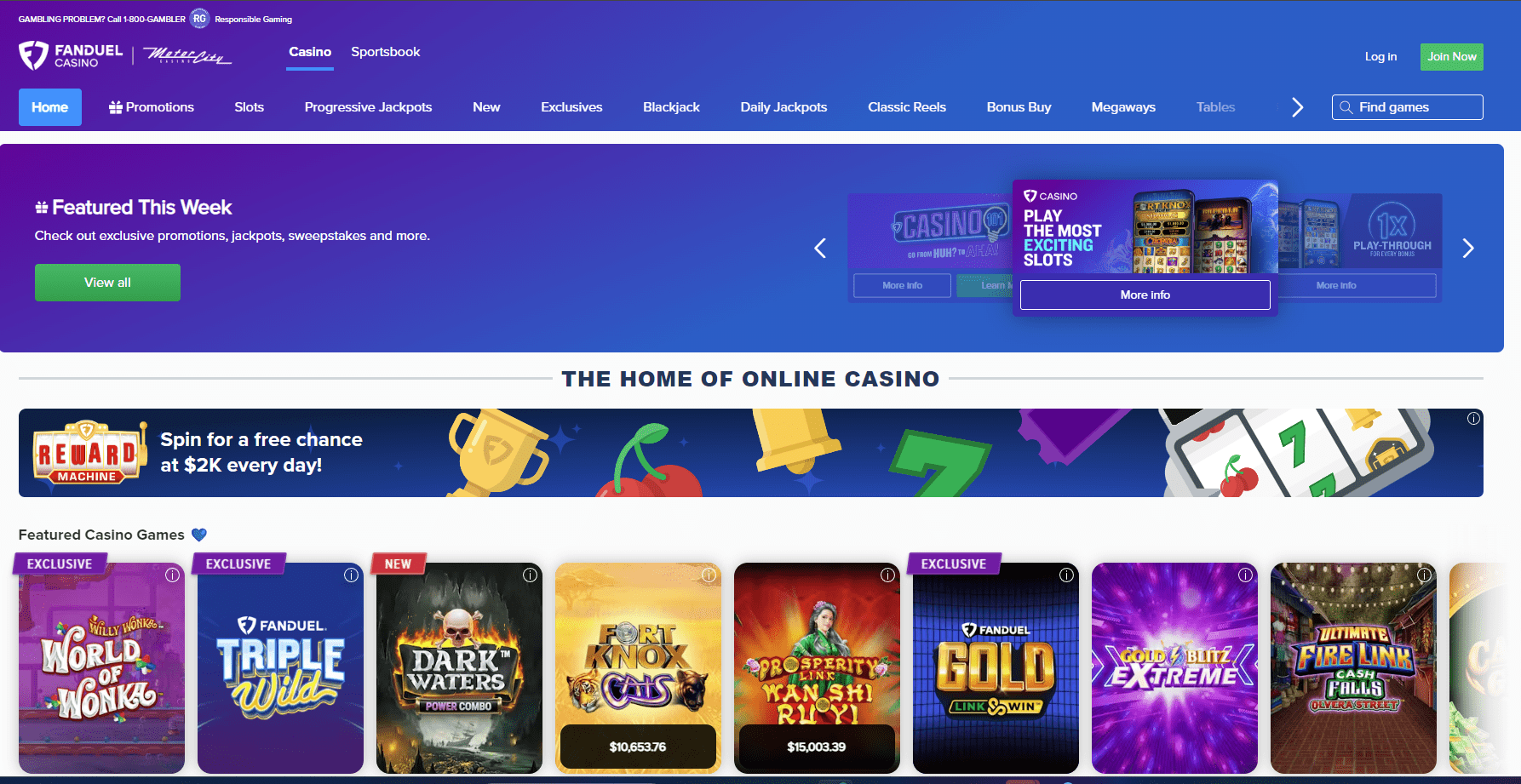Viewport: 1521px width, 784px height.
Task: Open info icon on World of Wonka tile
Action: click(172, 575)
